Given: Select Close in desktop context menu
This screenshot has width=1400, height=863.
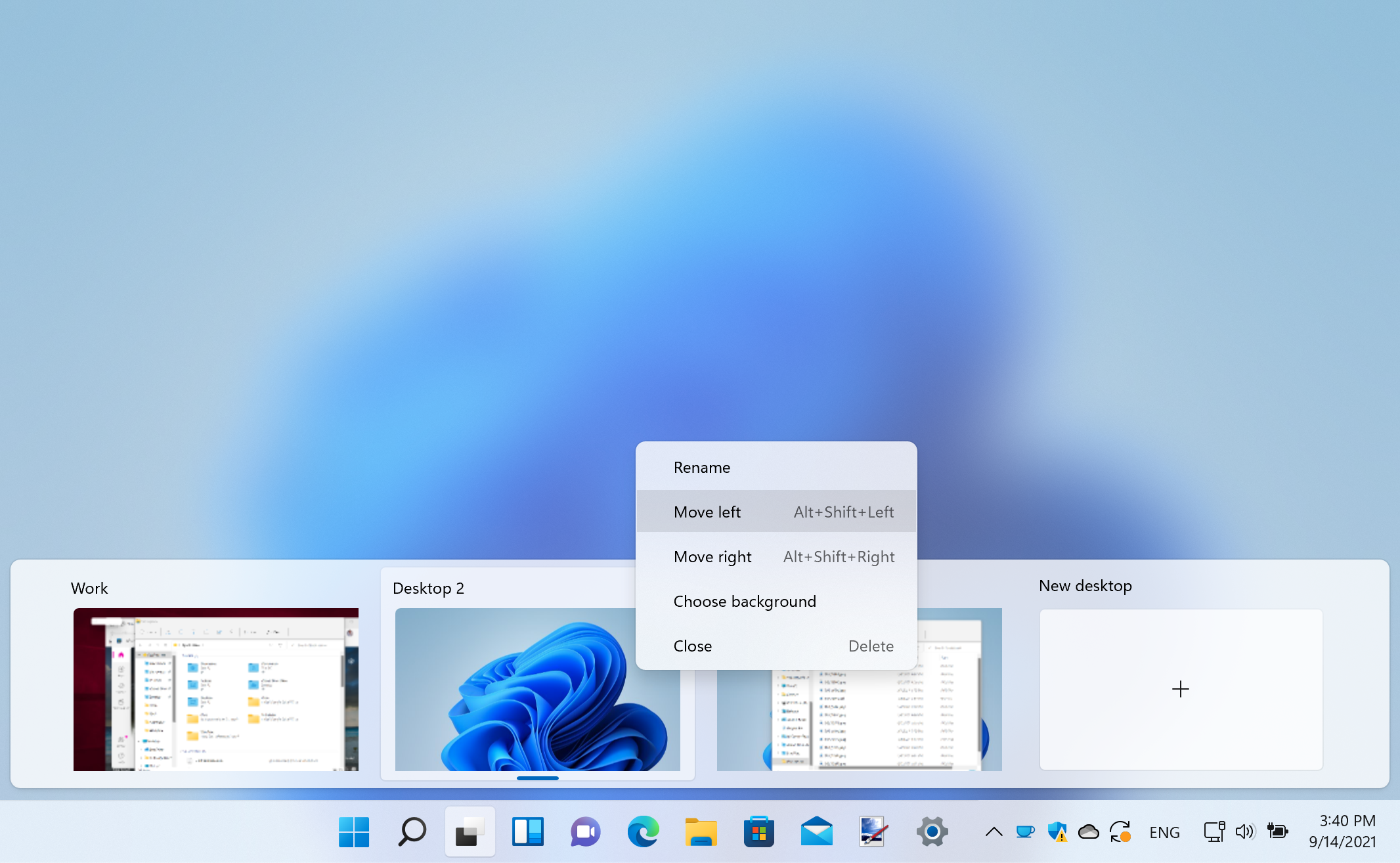Looking at the screenshot, I should coord(776,646).
